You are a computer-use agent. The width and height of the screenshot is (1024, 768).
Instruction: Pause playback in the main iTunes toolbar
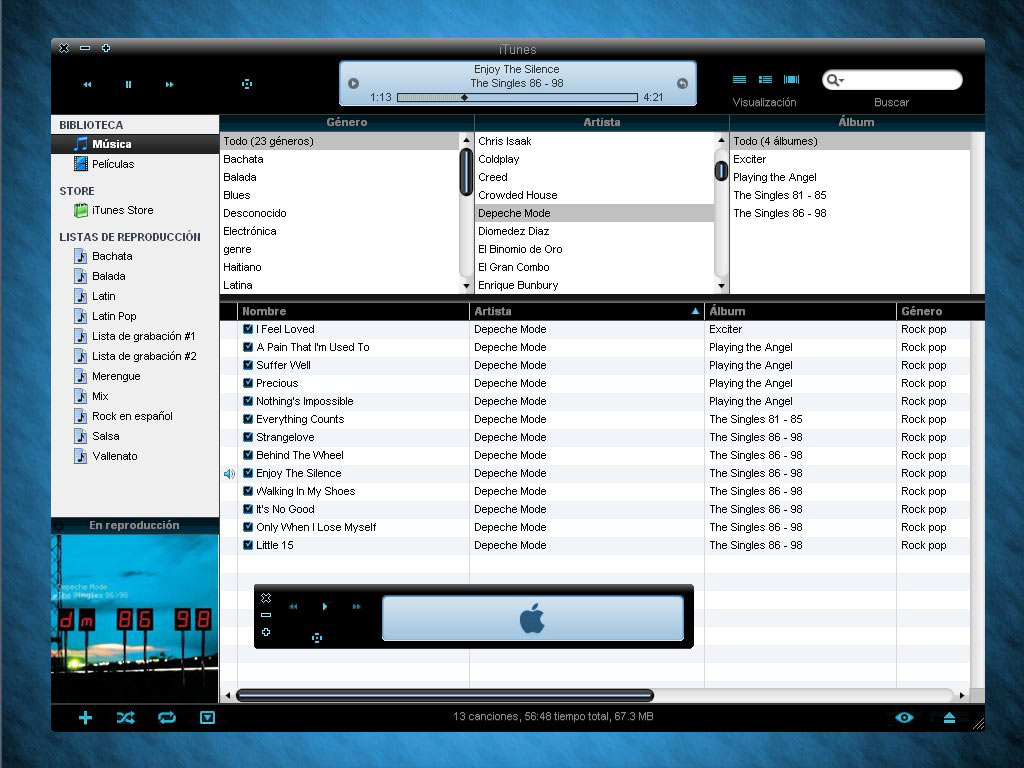(128, 84)
